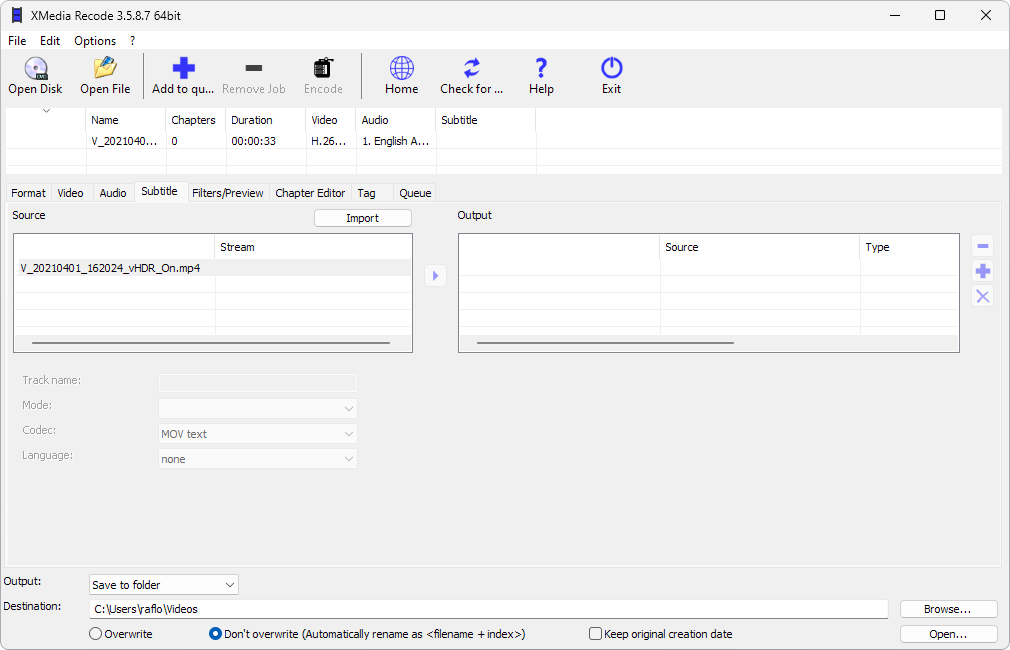Move stream to output with arrow button

(x=435, y=275)
